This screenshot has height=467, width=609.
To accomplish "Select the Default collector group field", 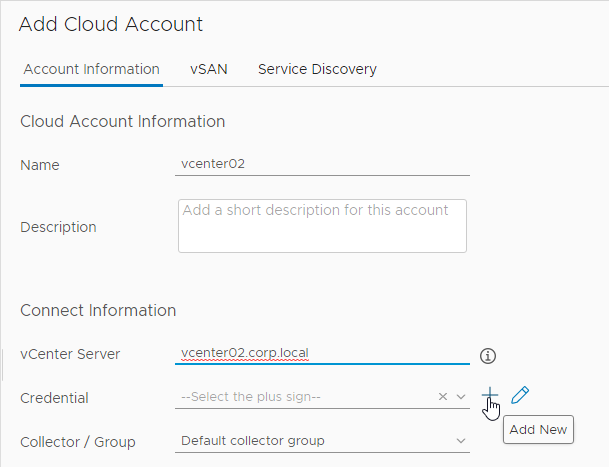I will [322, 441].
